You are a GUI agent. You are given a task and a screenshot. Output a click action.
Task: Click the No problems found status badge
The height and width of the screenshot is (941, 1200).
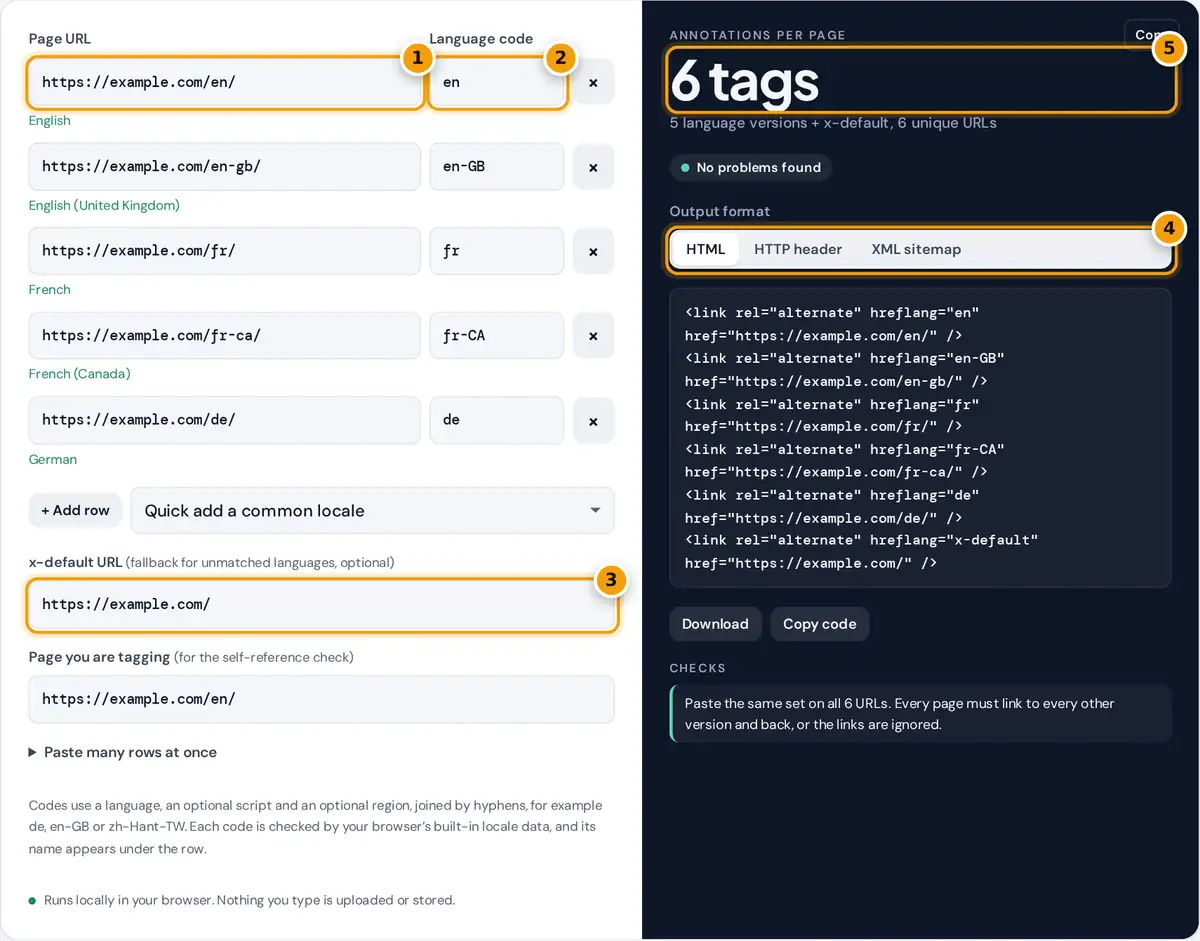[751, 168]
